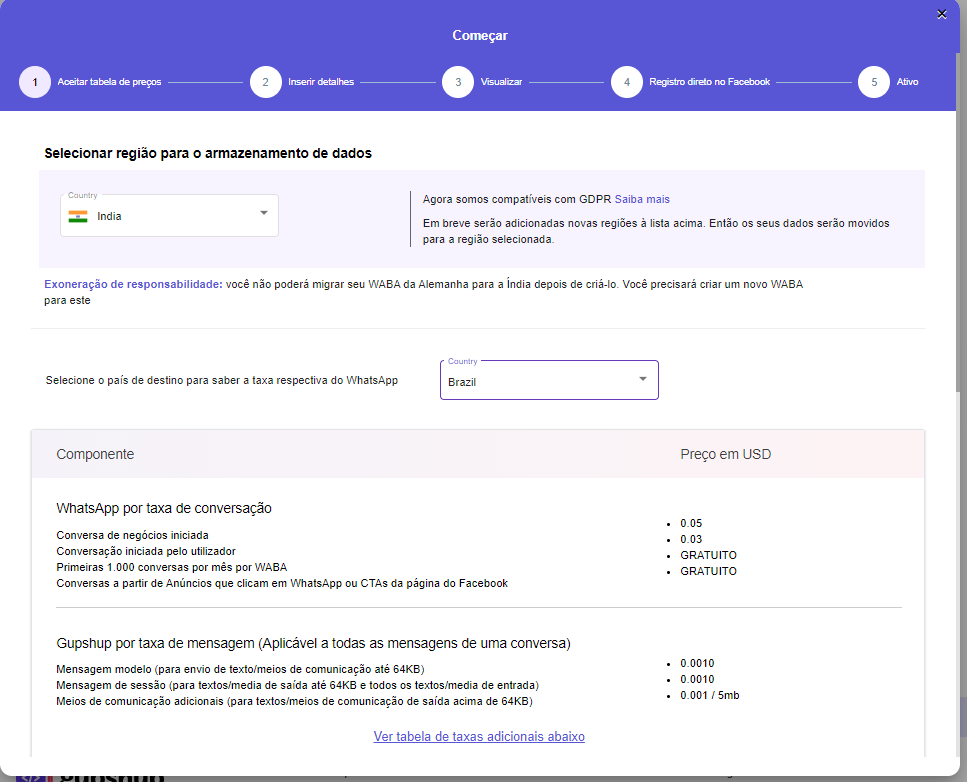This screenshot has height=782, width=967.
Task: Close the Começar dialog with the X
Action: click(x=941, y=14)
